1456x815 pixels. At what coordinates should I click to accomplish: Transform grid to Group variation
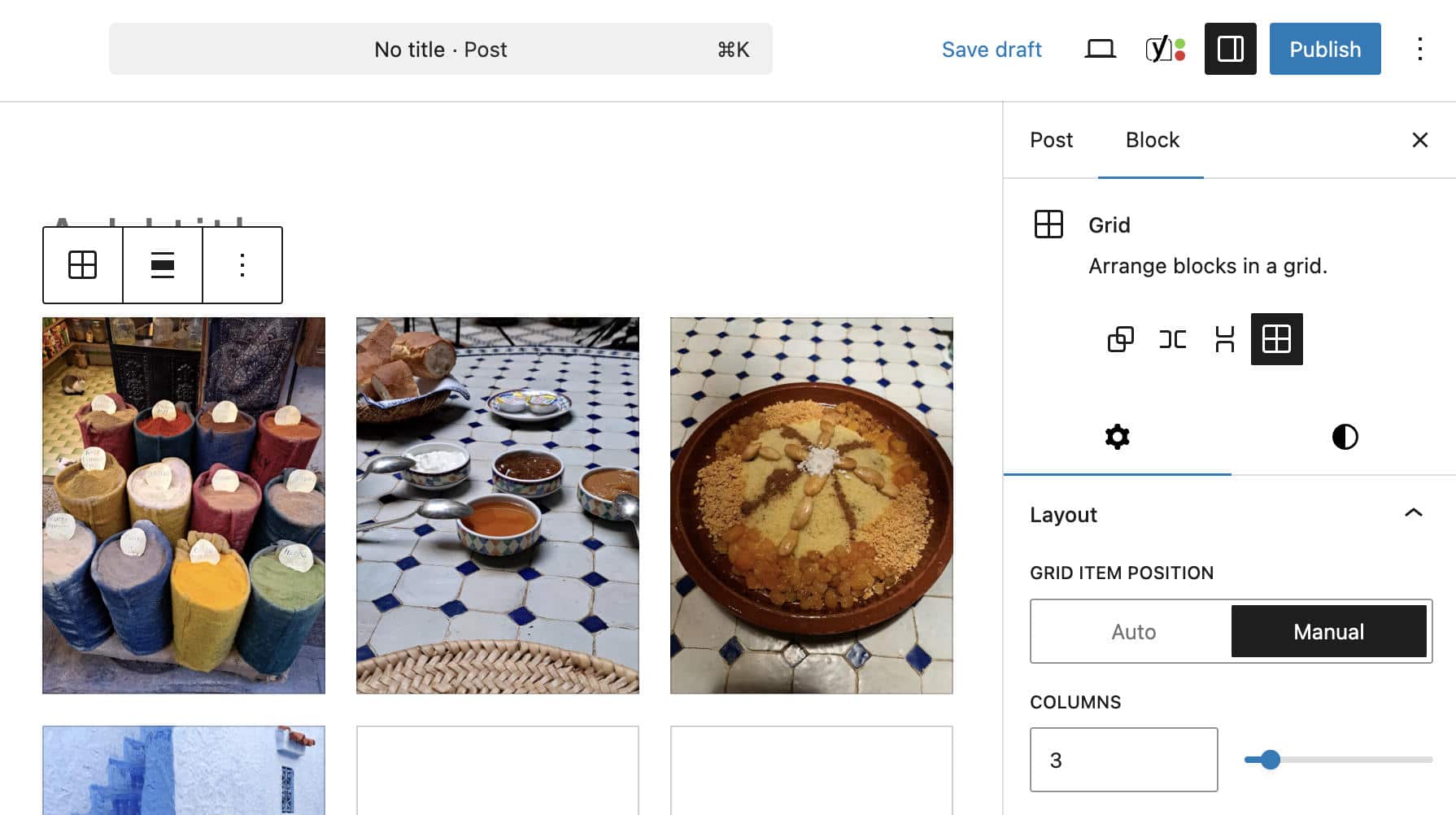pyautogui.click(x=1122, y=339)
